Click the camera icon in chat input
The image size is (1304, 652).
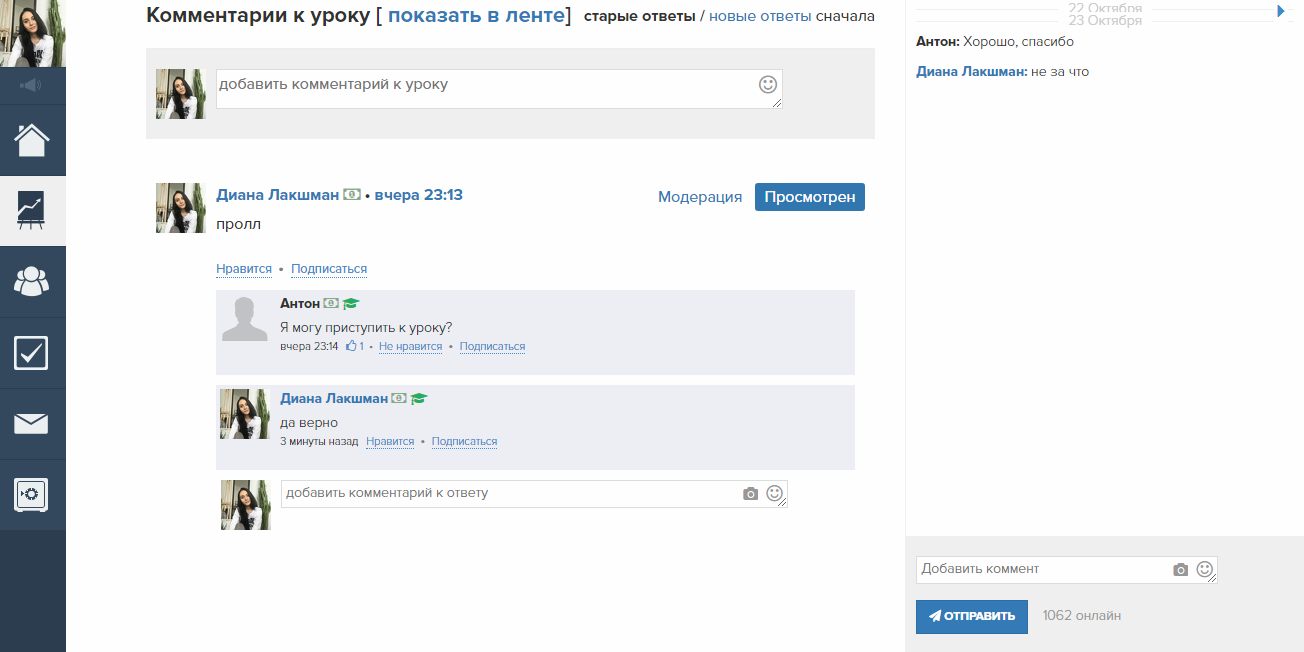[x=1180, y=570]
